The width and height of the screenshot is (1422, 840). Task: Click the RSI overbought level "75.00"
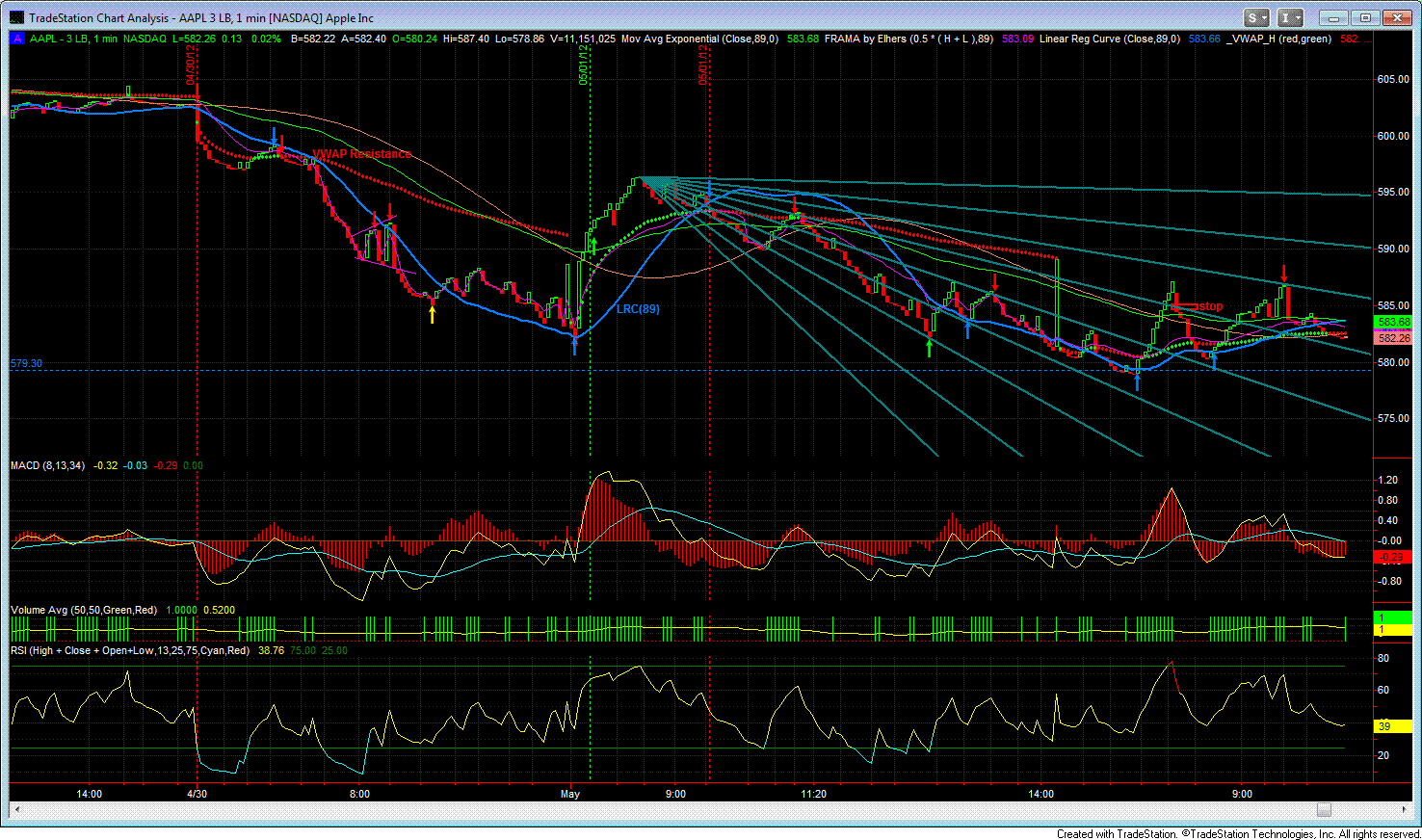tap(303, 651)
